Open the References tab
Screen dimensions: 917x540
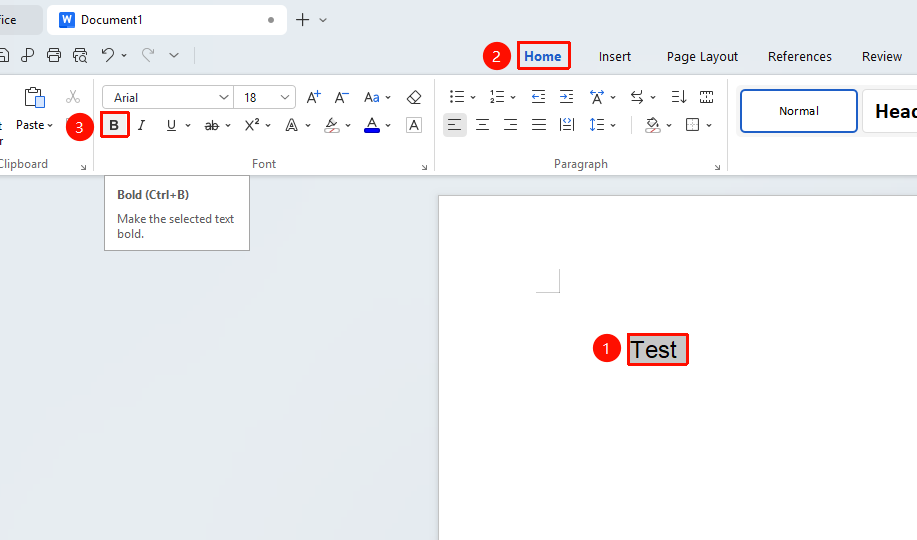point(799,56)
